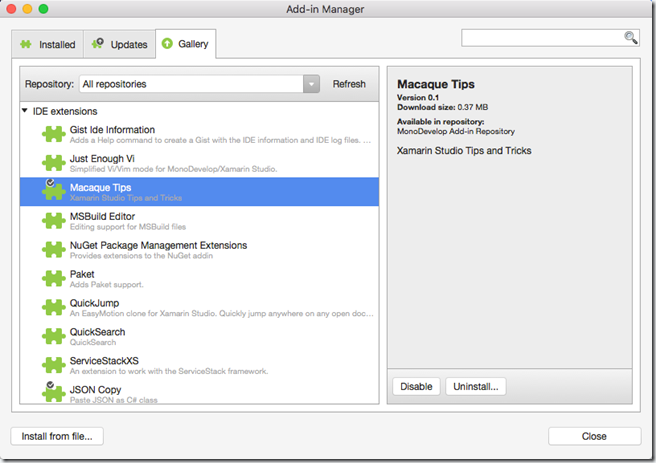Select NuGet Package Management Extensions entry
This screenshot has height=463, width=656.
click(199, 250)
